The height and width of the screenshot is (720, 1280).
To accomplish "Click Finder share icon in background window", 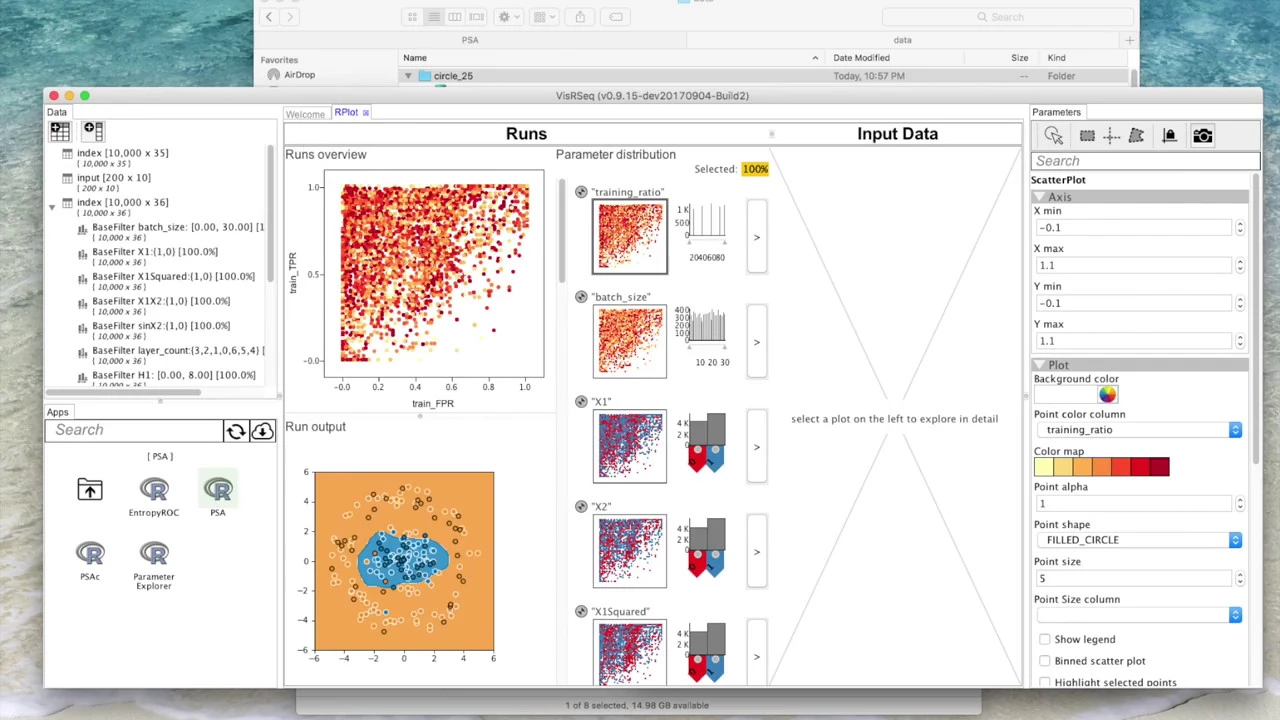I will click(x=580, y=17).
